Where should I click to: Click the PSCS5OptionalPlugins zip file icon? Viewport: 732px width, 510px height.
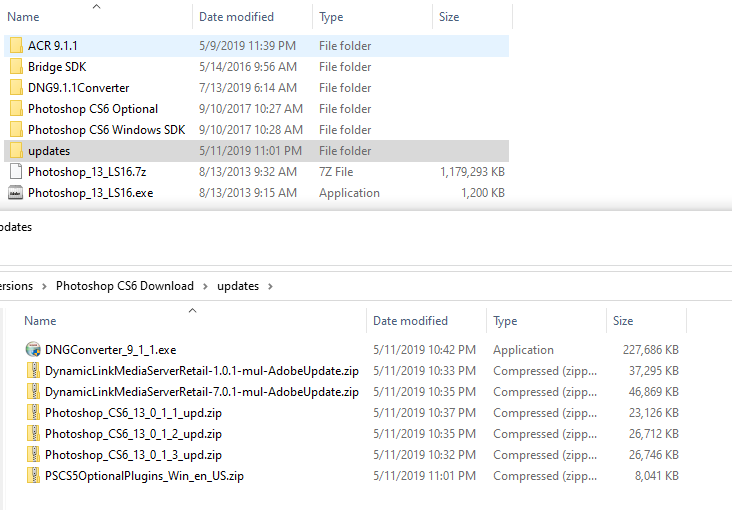point(33,476)
